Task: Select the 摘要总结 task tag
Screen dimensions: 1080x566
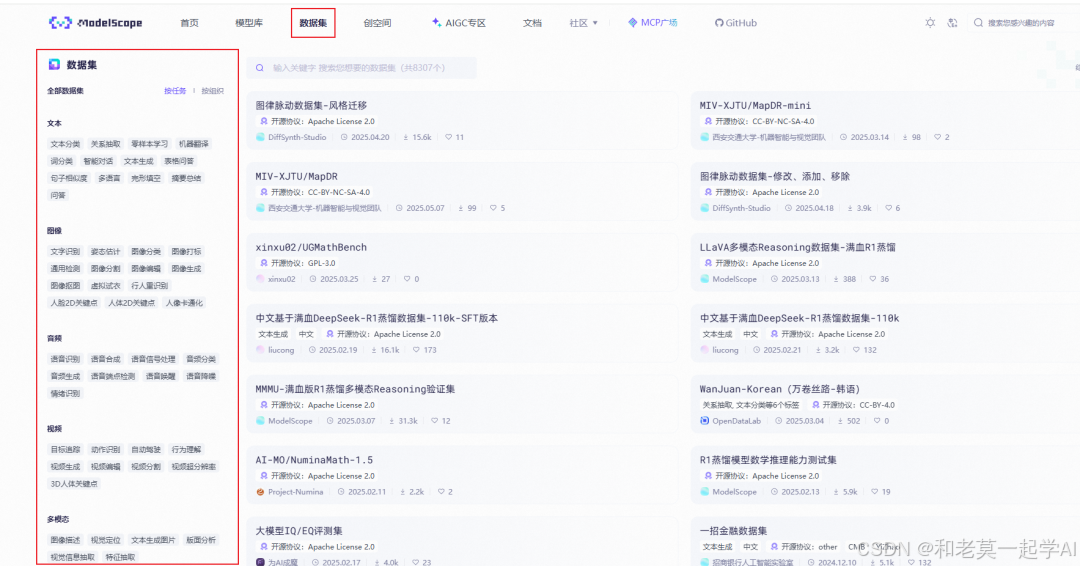Action: click(x=186, y=178)
